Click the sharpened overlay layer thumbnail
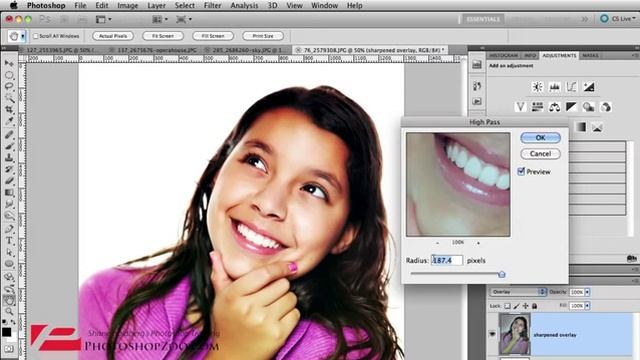Image resolution: width=640 pixels, height=360 pixels. 514,334
